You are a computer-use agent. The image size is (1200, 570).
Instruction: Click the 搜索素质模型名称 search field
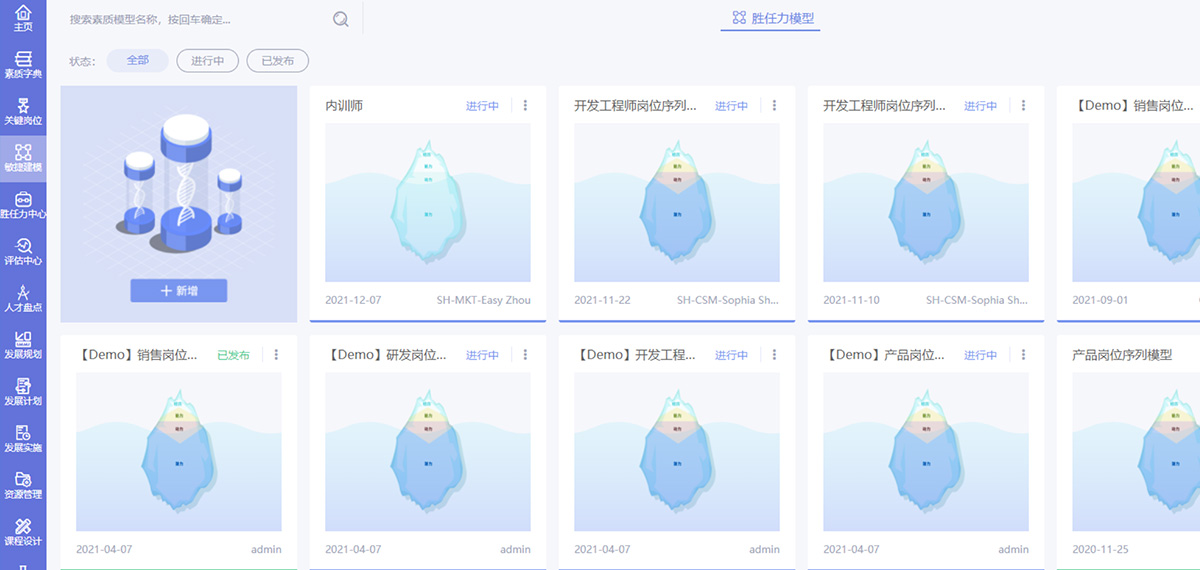(195, 19)
